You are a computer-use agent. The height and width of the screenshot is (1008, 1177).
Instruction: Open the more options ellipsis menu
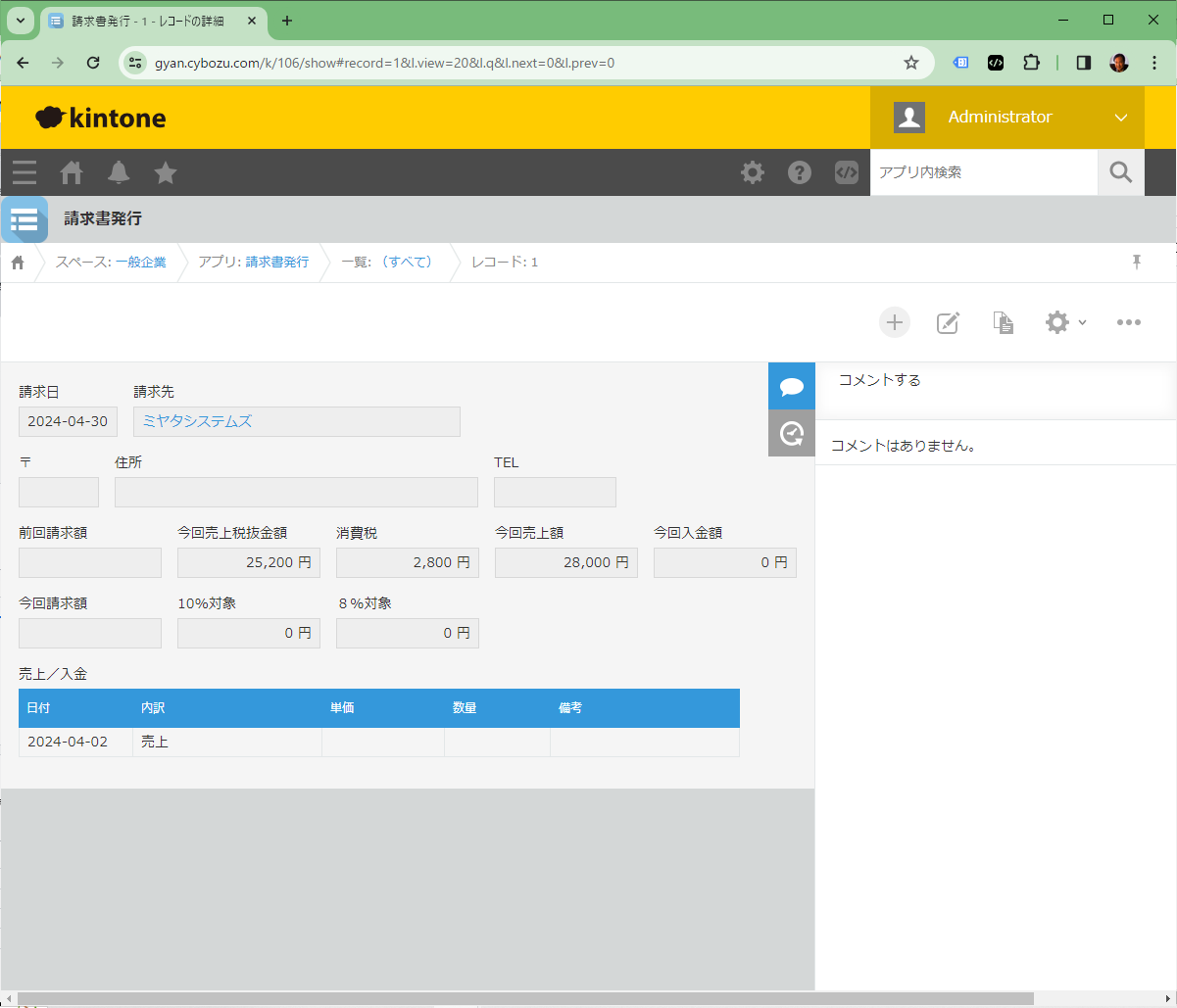(1129, 322)
